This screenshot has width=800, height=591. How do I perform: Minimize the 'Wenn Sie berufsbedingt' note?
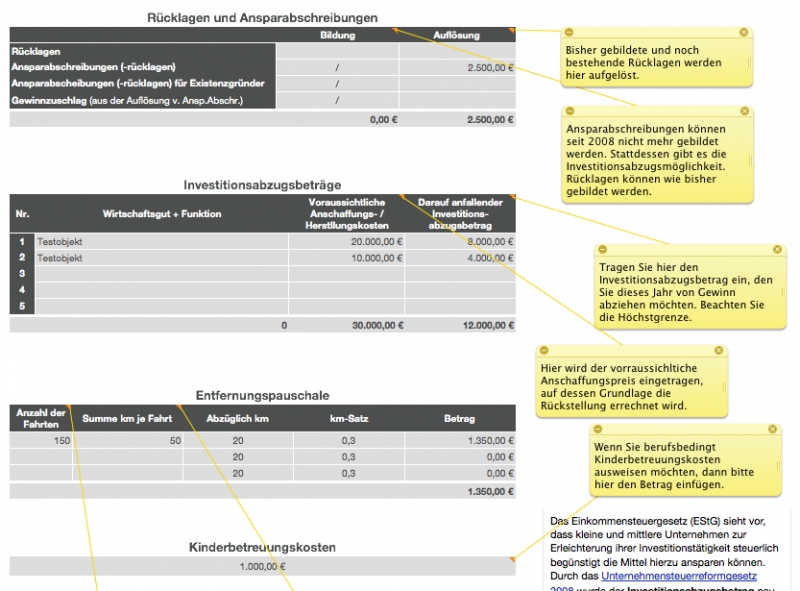[x=598, y=429]
